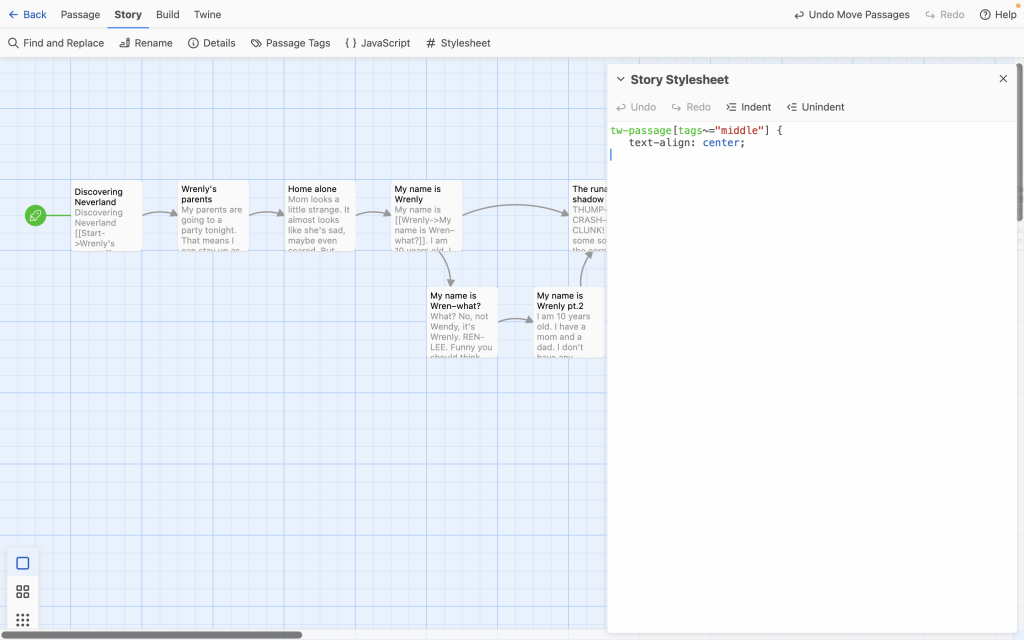
Task: Click the Stylesheet toolbar button
Action: [458, 43]
